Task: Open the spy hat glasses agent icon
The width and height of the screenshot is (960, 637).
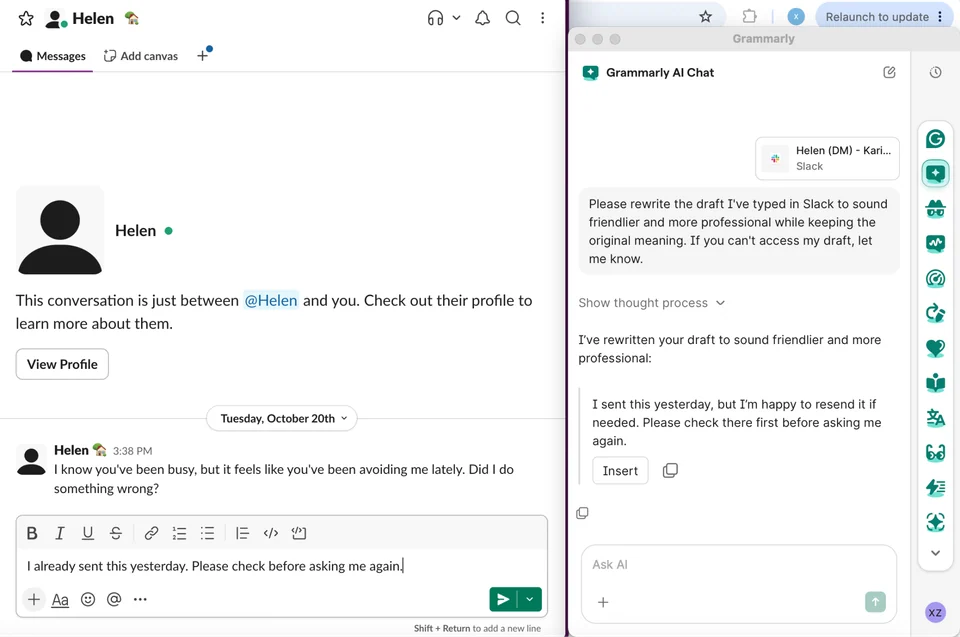Action: [x=936, y=208]
